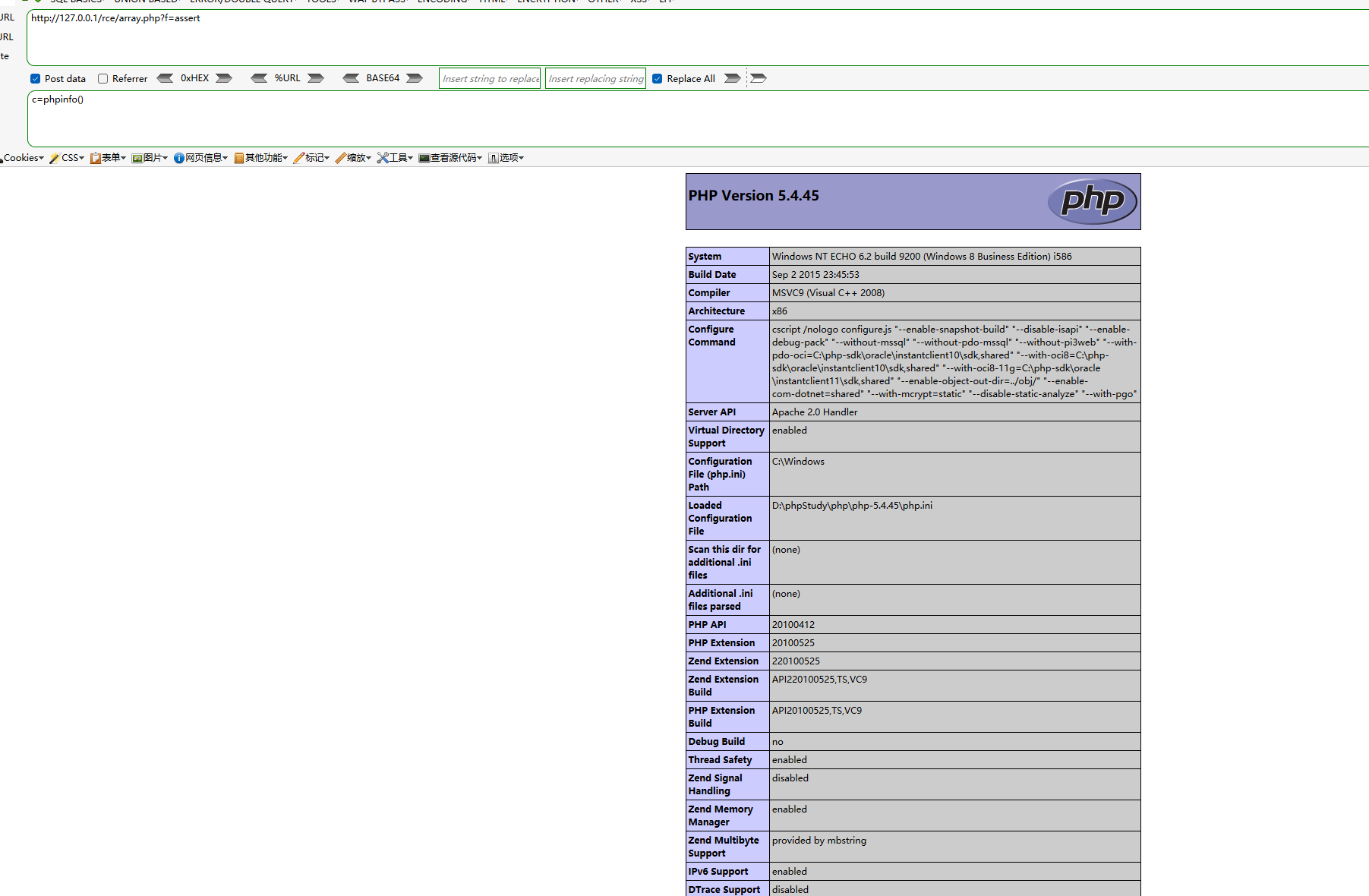Click the solid arrow after Replace All

coord(732,78)
